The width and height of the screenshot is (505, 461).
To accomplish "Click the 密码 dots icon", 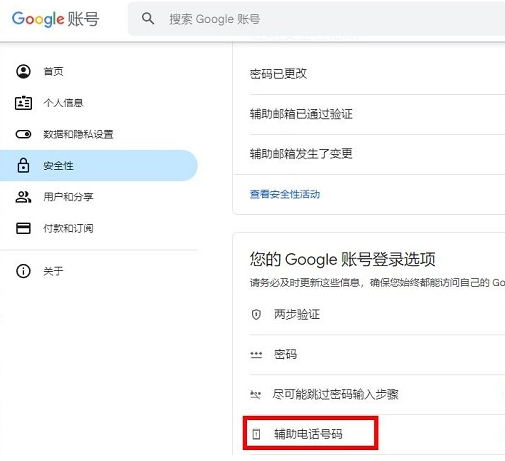I will pos(256,354).
